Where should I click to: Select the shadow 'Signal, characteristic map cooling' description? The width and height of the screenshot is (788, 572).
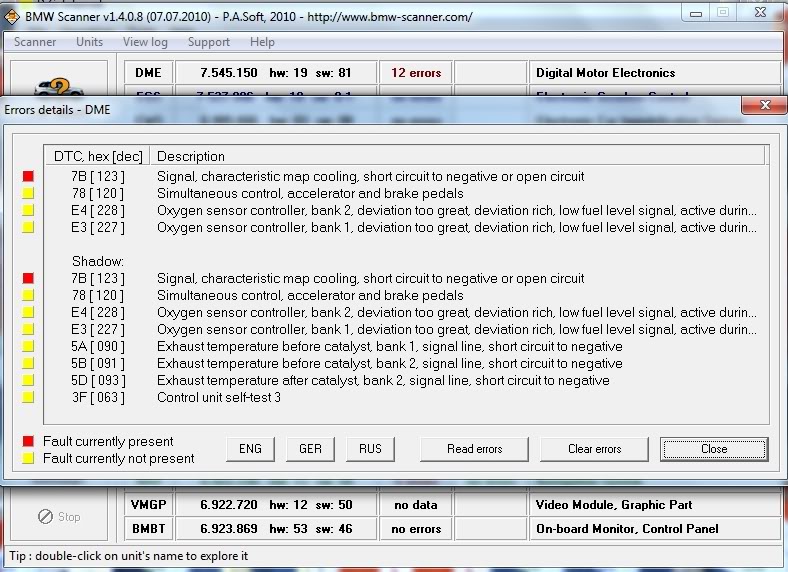click(370, 278)
